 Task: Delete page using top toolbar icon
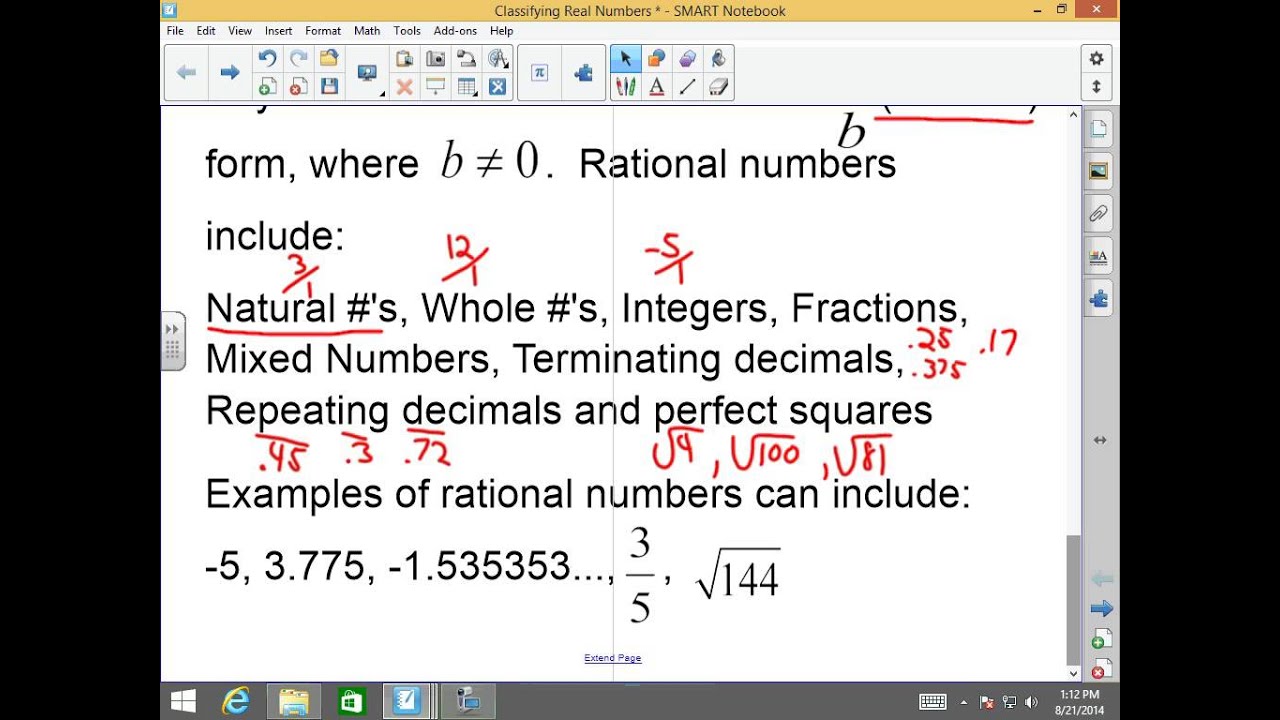tap(298, 87)
